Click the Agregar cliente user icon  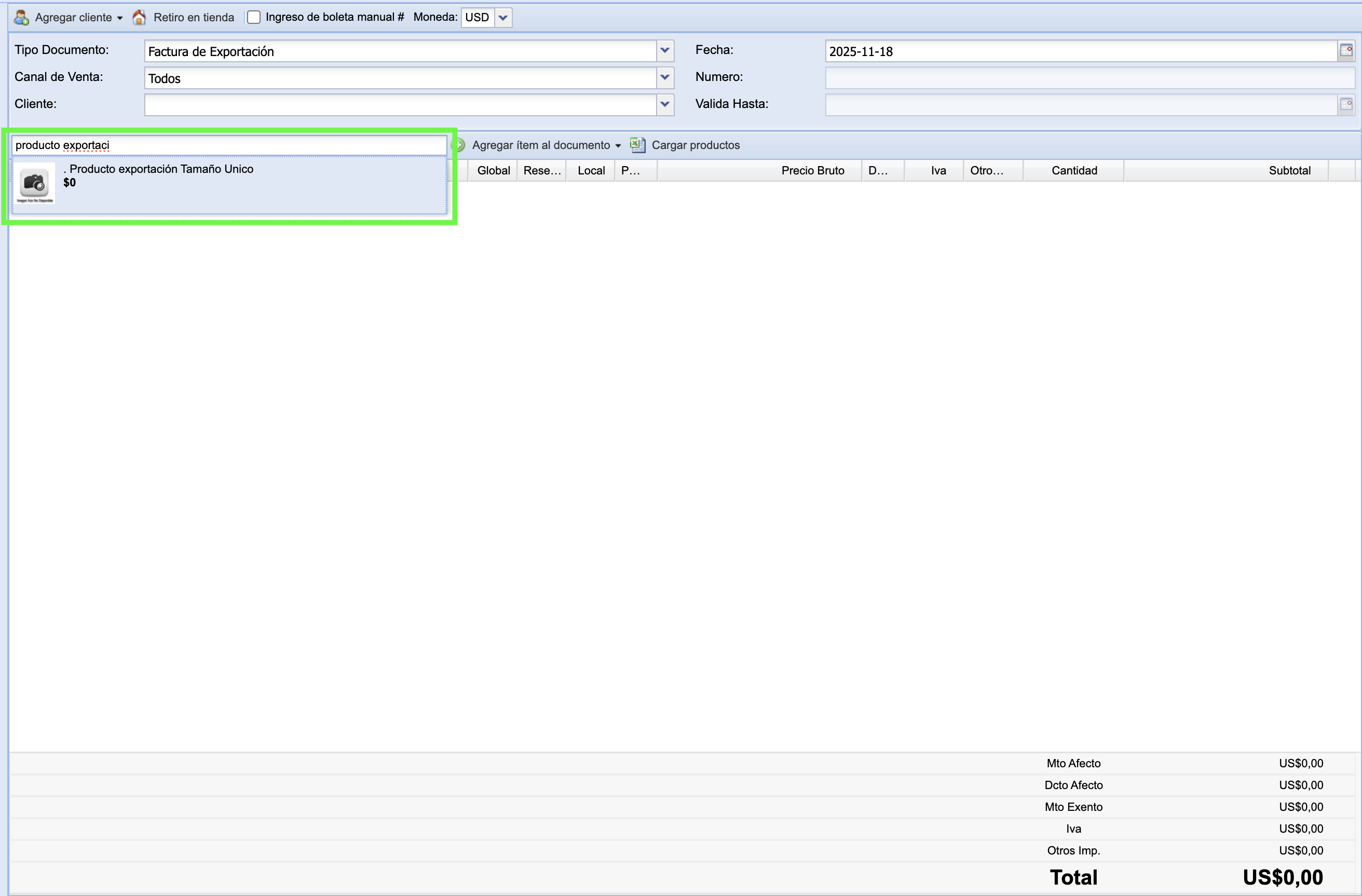click(x=22, y=17)
